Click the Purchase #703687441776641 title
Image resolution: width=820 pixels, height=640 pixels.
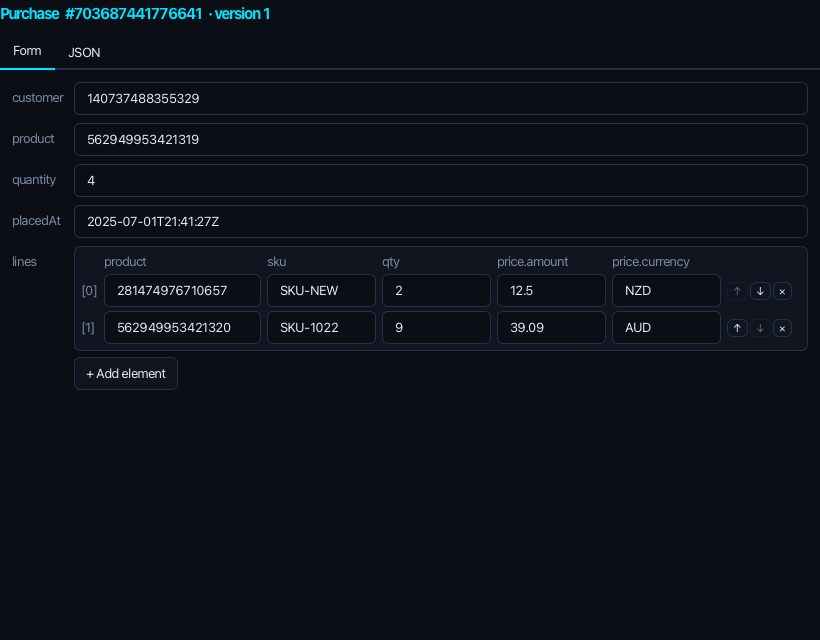point(101,14)
